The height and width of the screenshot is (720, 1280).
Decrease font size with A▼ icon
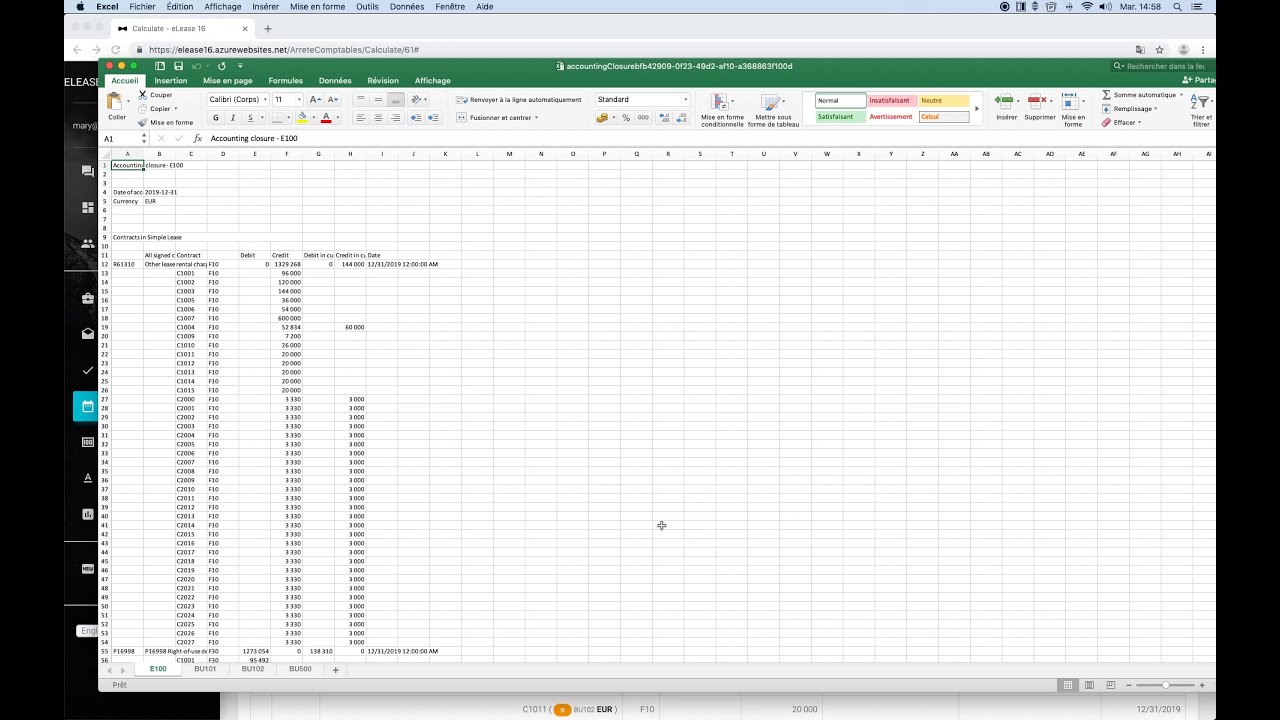click(332, 99)
